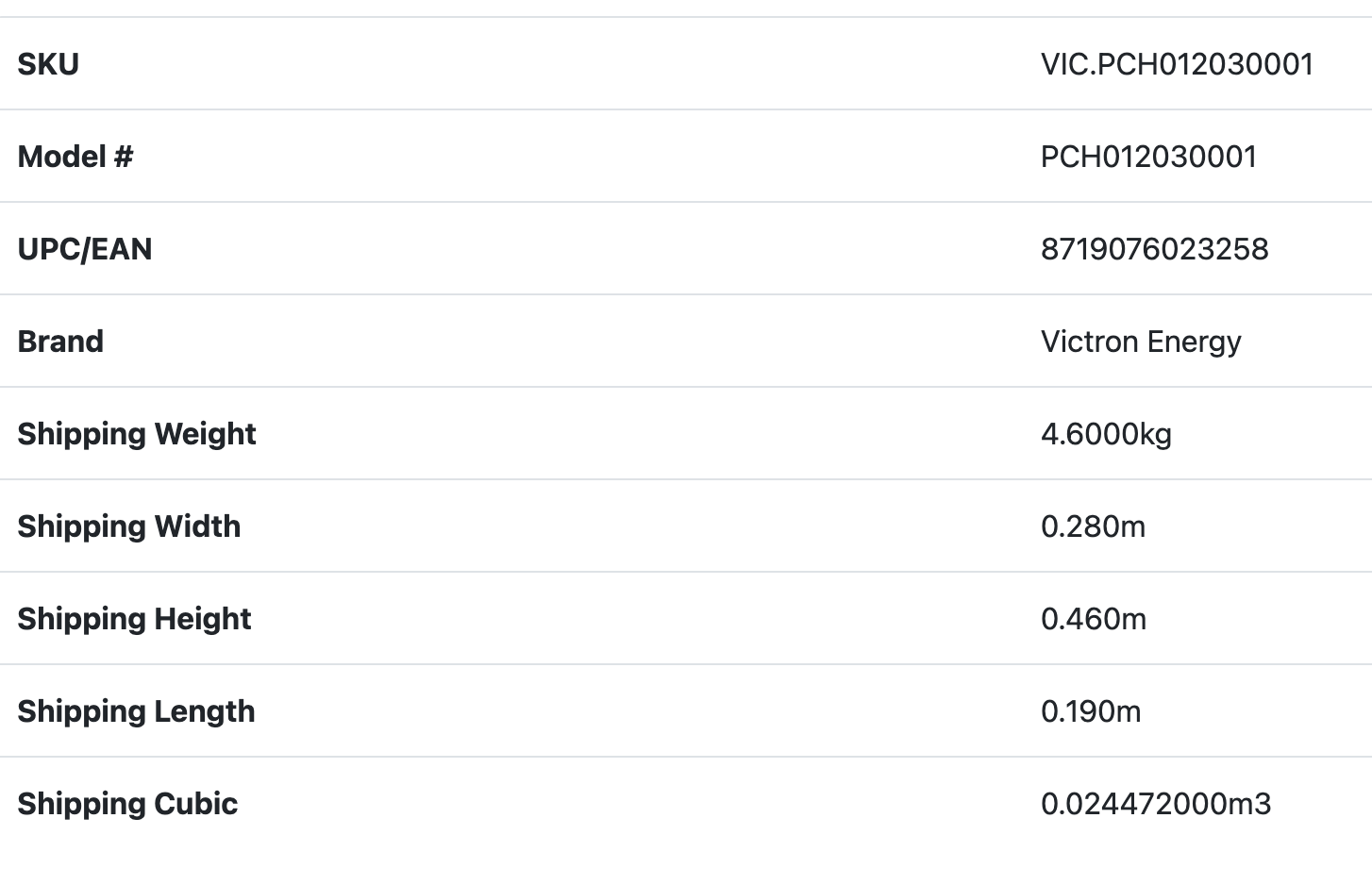Click the Shipping Cubic label

(127, 804)
